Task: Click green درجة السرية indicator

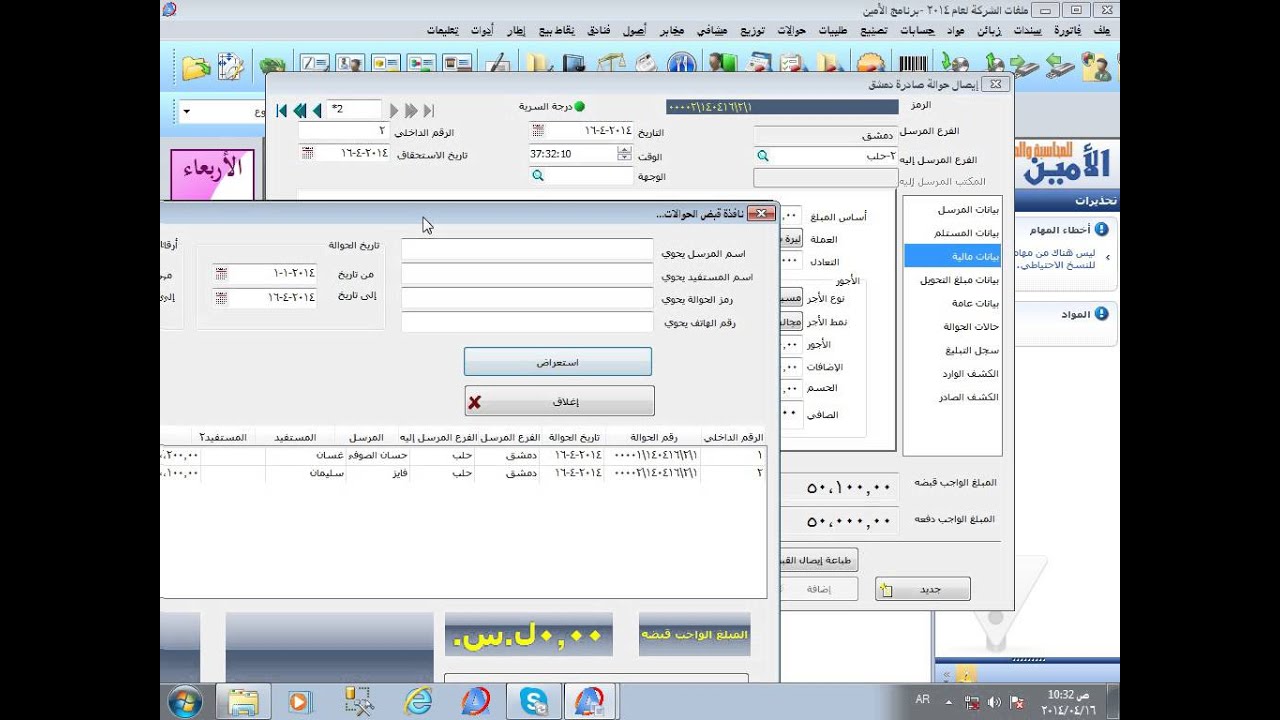Action: [579, 106]
